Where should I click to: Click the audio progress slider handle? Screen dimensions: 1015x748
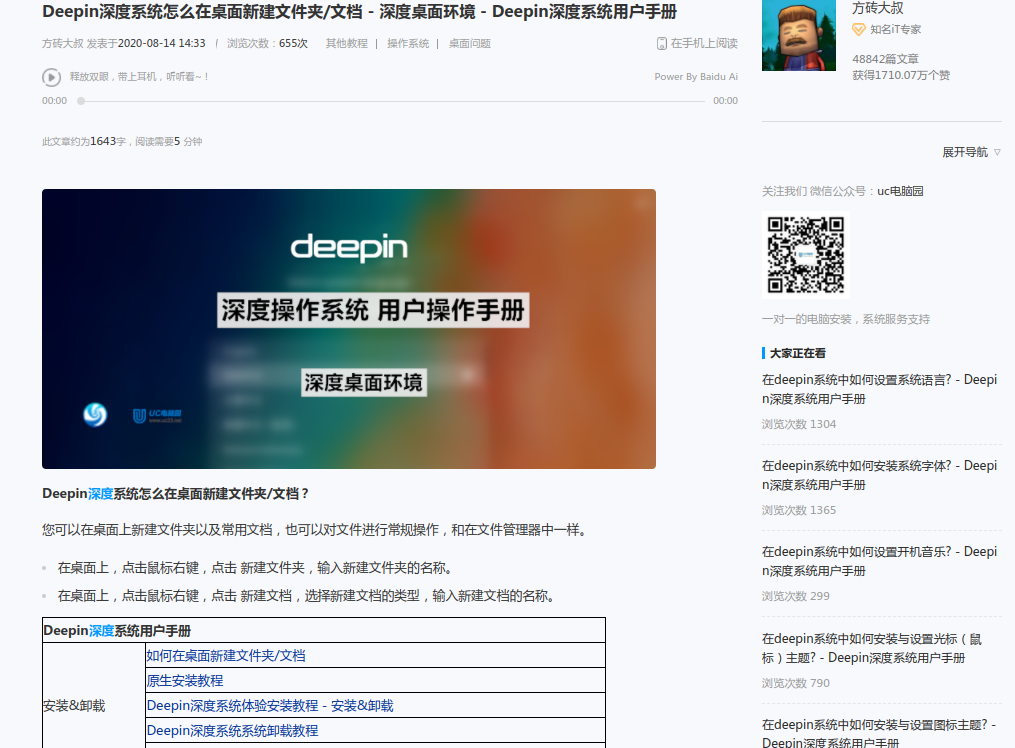tap(81, 101)
